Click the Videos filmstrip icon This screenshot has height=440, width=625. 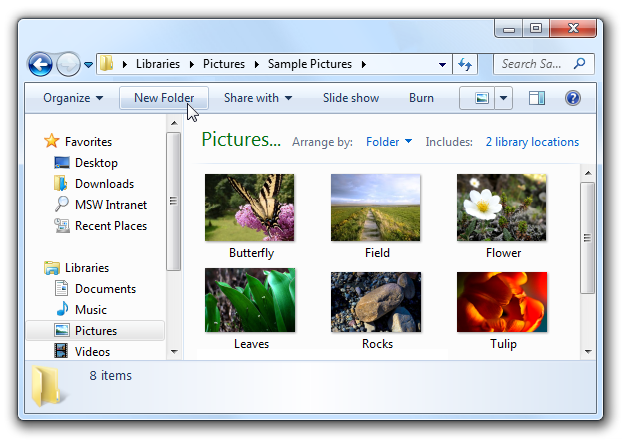[61, 351]
